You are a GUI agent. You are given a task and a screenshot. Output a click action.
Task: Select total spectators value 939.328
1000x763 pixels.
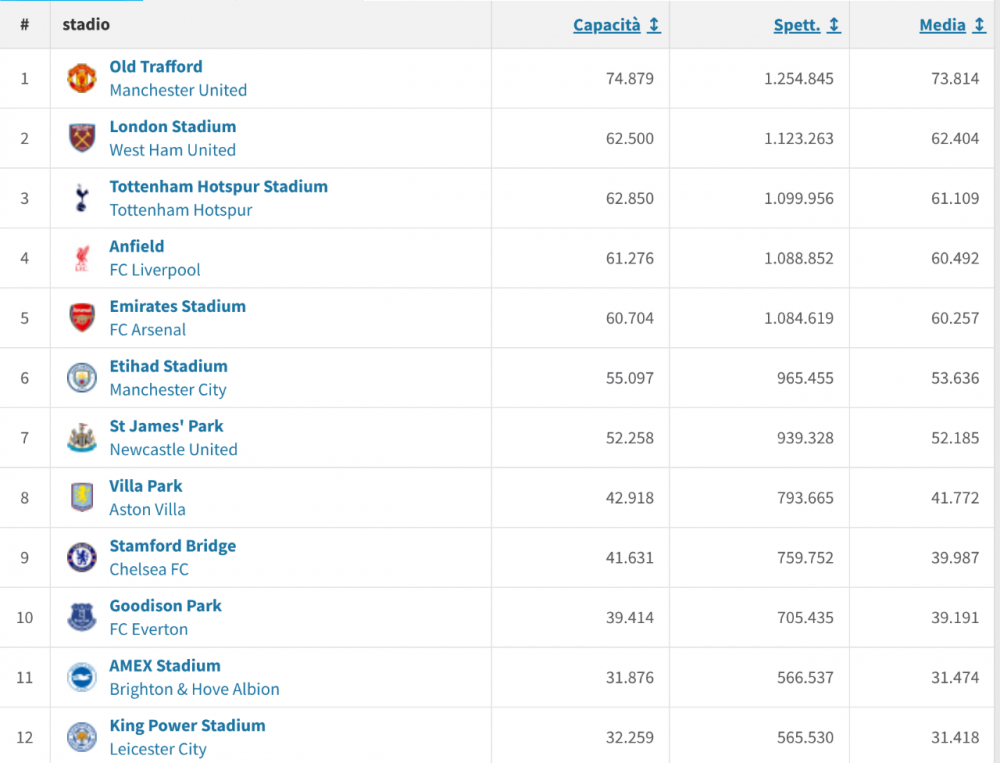805,438
